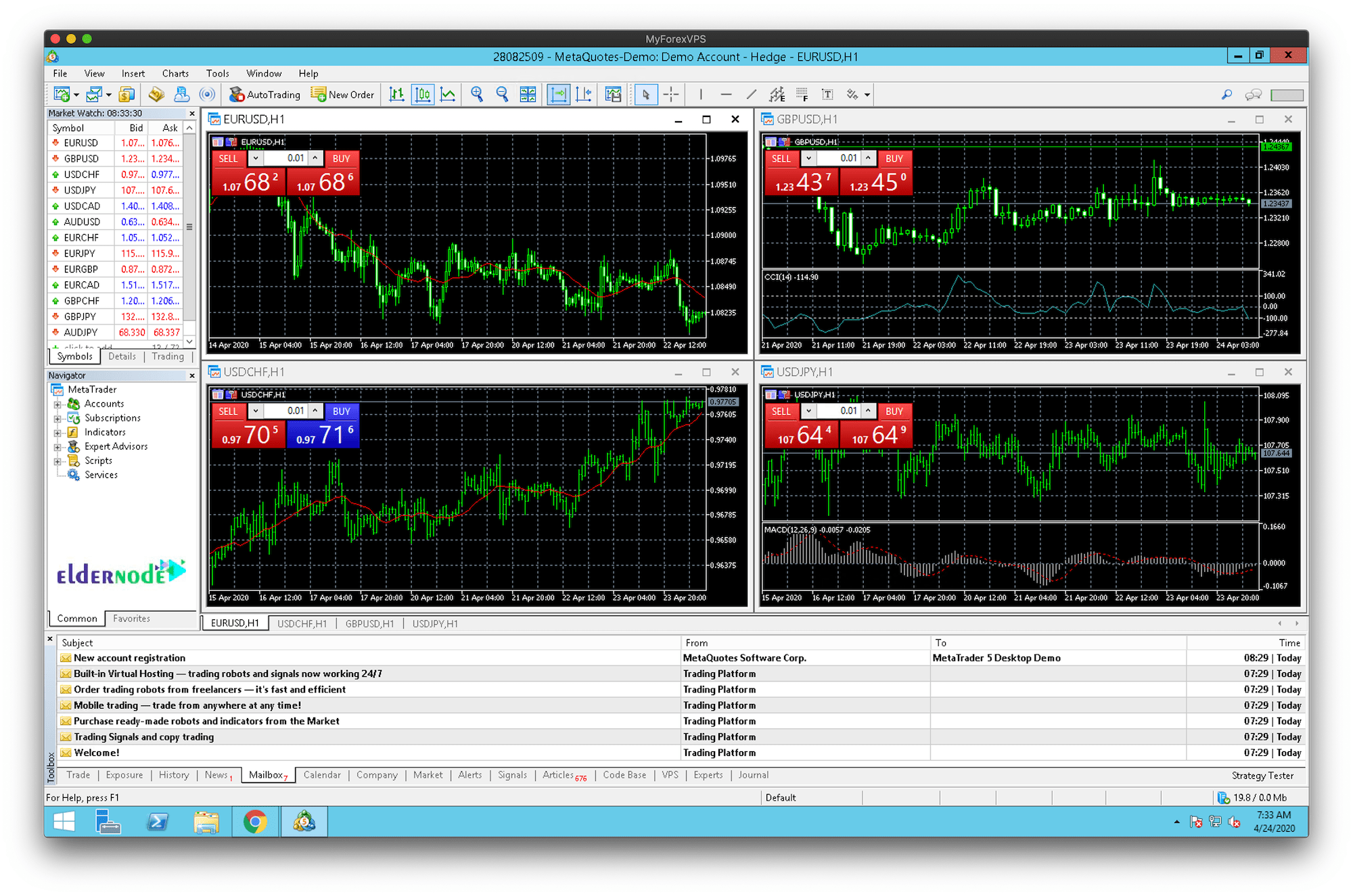Screen dimensions: 1353x896
Task: Click SELL on the USDJPY chart panel
Action: click(x=781, y=411)
